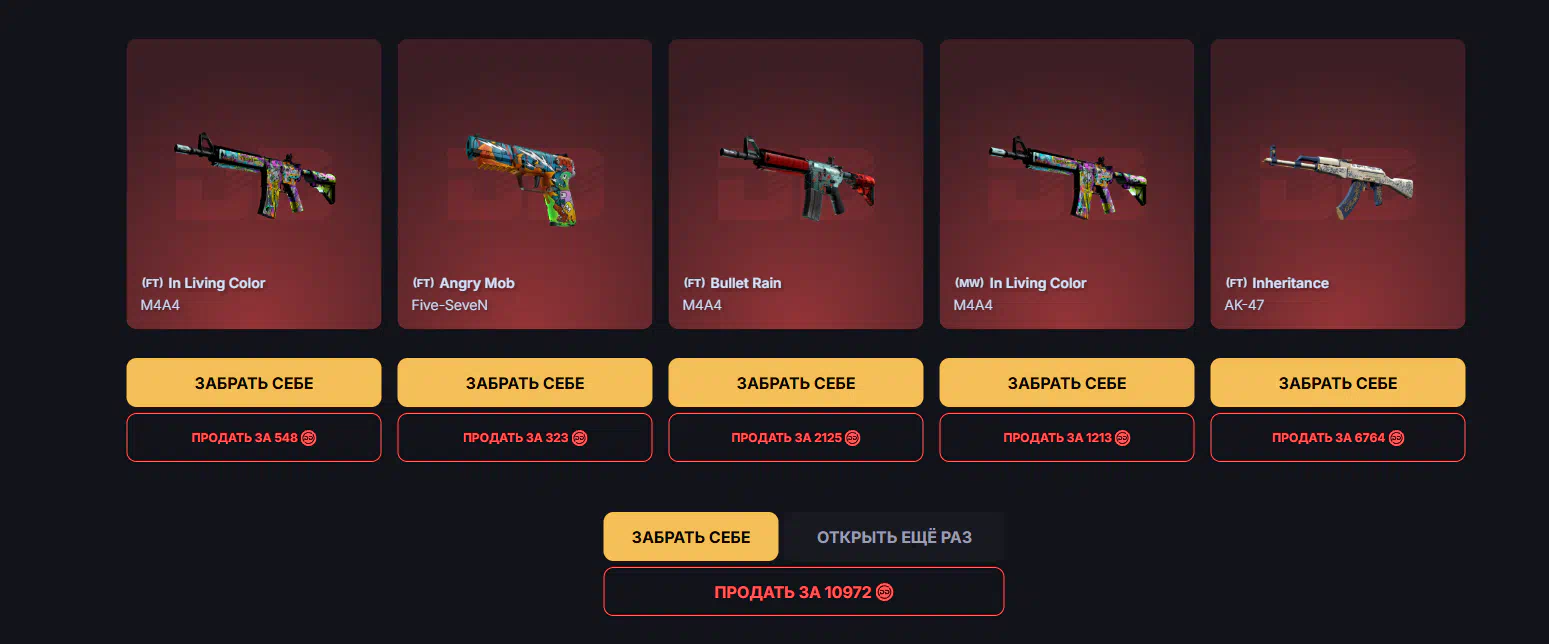
Task: Select the Angry Mob Five-SeveN skin image
Action: (x=521, y=178)
